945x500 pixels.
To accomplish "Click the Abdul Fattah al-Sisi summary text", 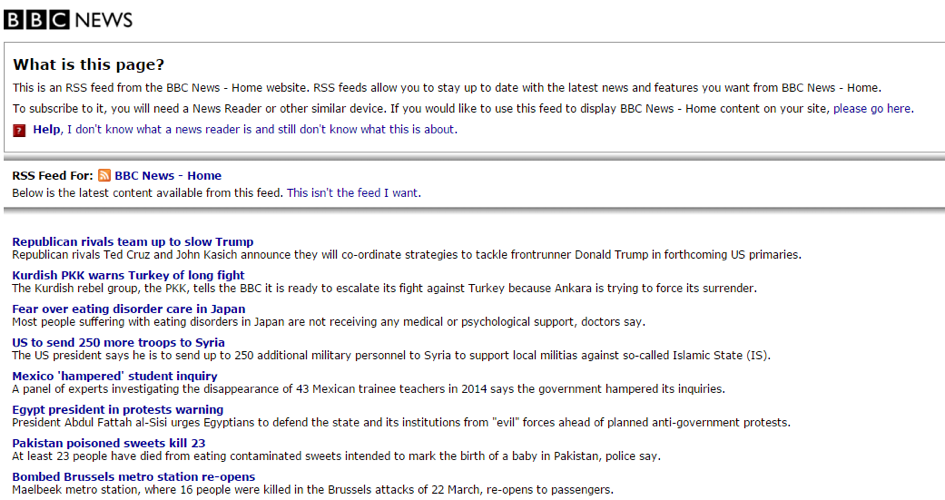I will [x=401, y=422].
